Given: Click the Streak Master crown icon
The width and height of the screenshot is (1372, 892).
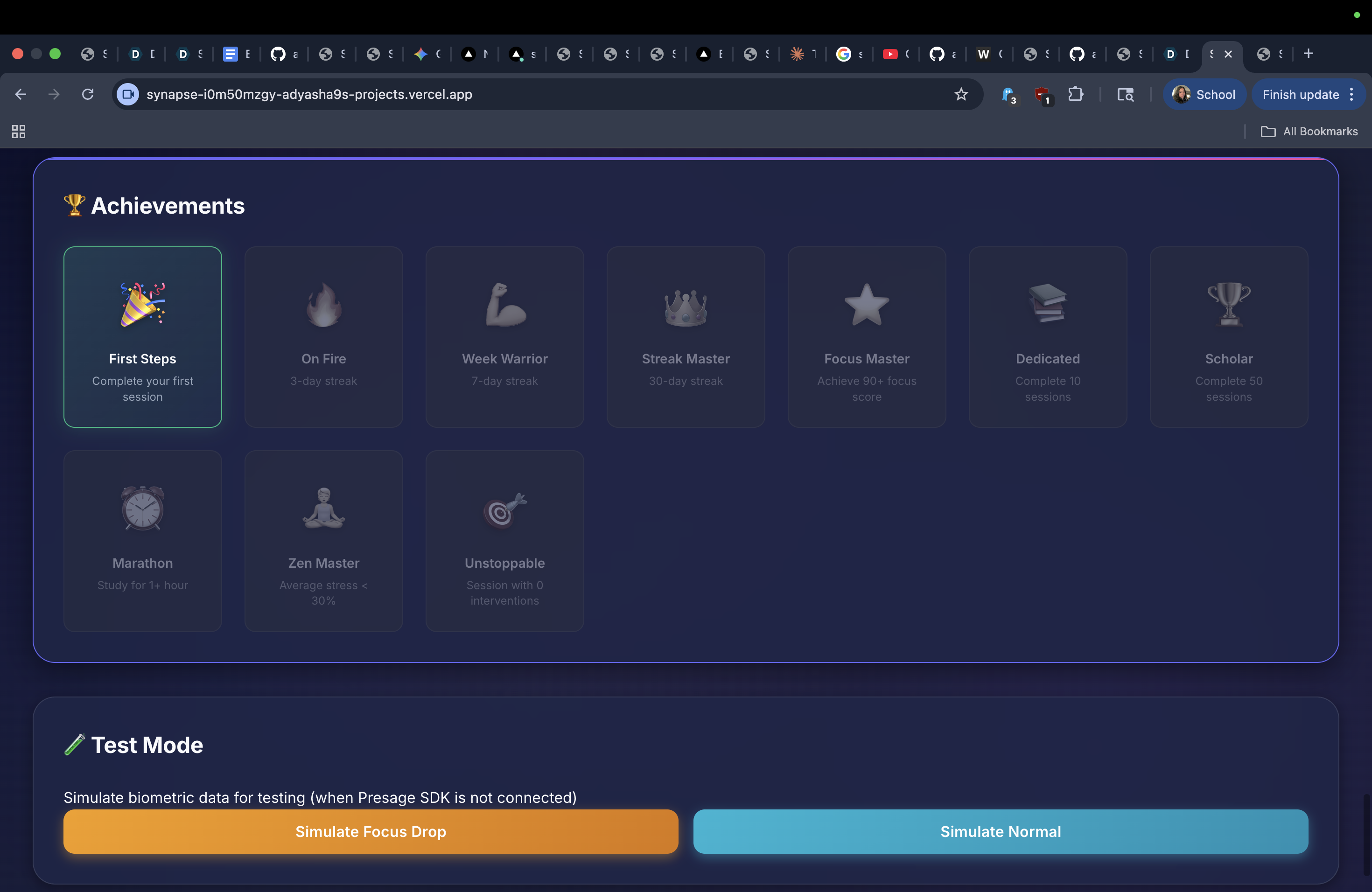Looking at the screenshot, I should pos(686,307).
